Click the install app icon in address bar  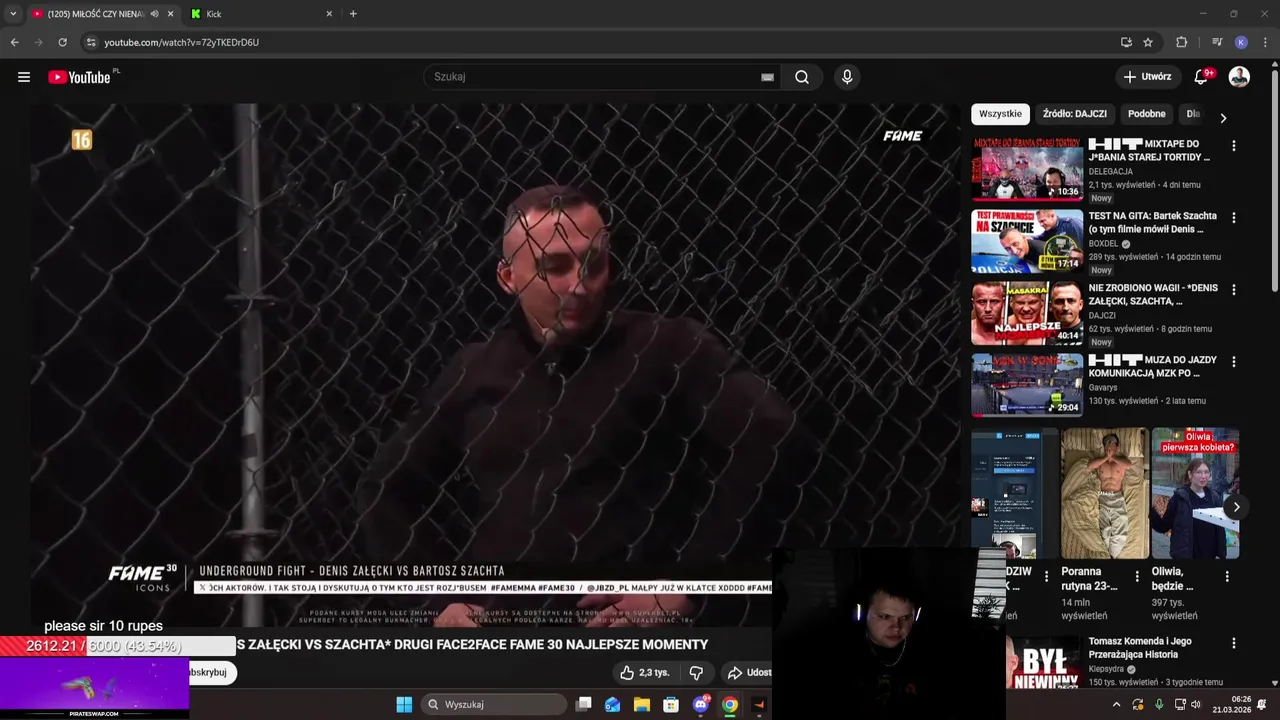point(1126,42)
